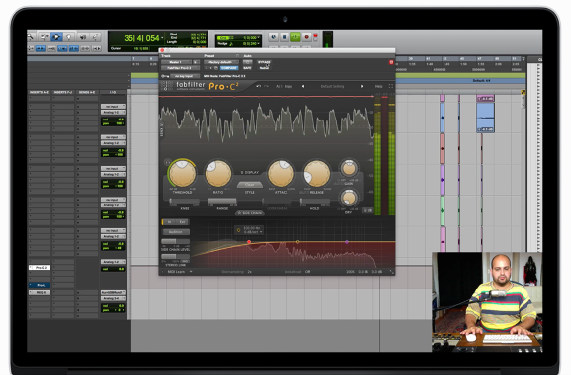Image resolution: width=571 pixels, height=375 pixels.
Task: Click the red side-chain filter node
Action: coord(249,241)
